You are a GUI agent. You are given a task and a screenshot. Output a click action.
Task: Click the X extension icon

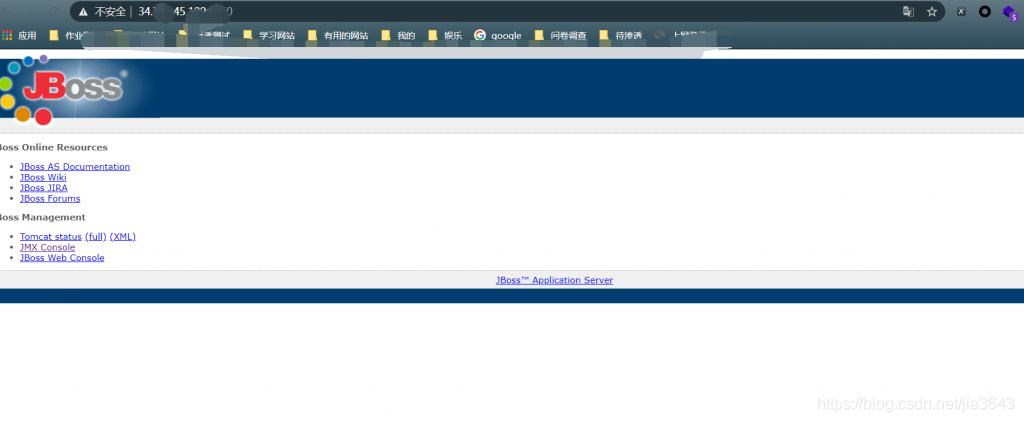[961, 11]
